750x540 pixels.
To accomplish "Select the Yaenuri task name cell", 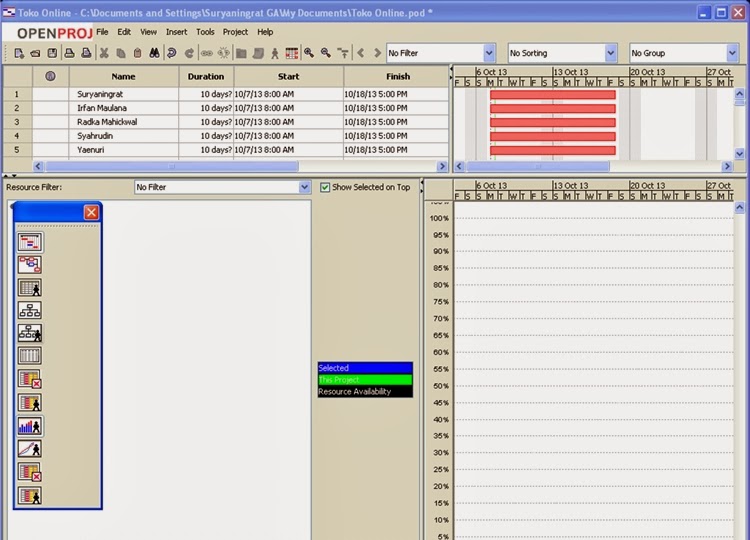I will [x=124, y=150].
